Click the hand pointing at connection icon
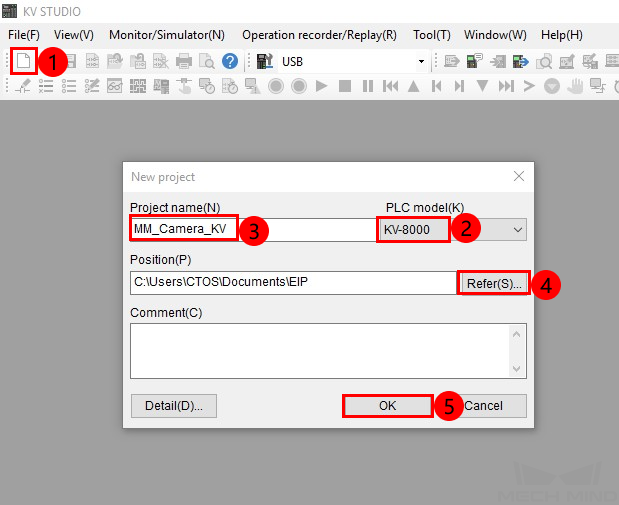 (184, 86)
